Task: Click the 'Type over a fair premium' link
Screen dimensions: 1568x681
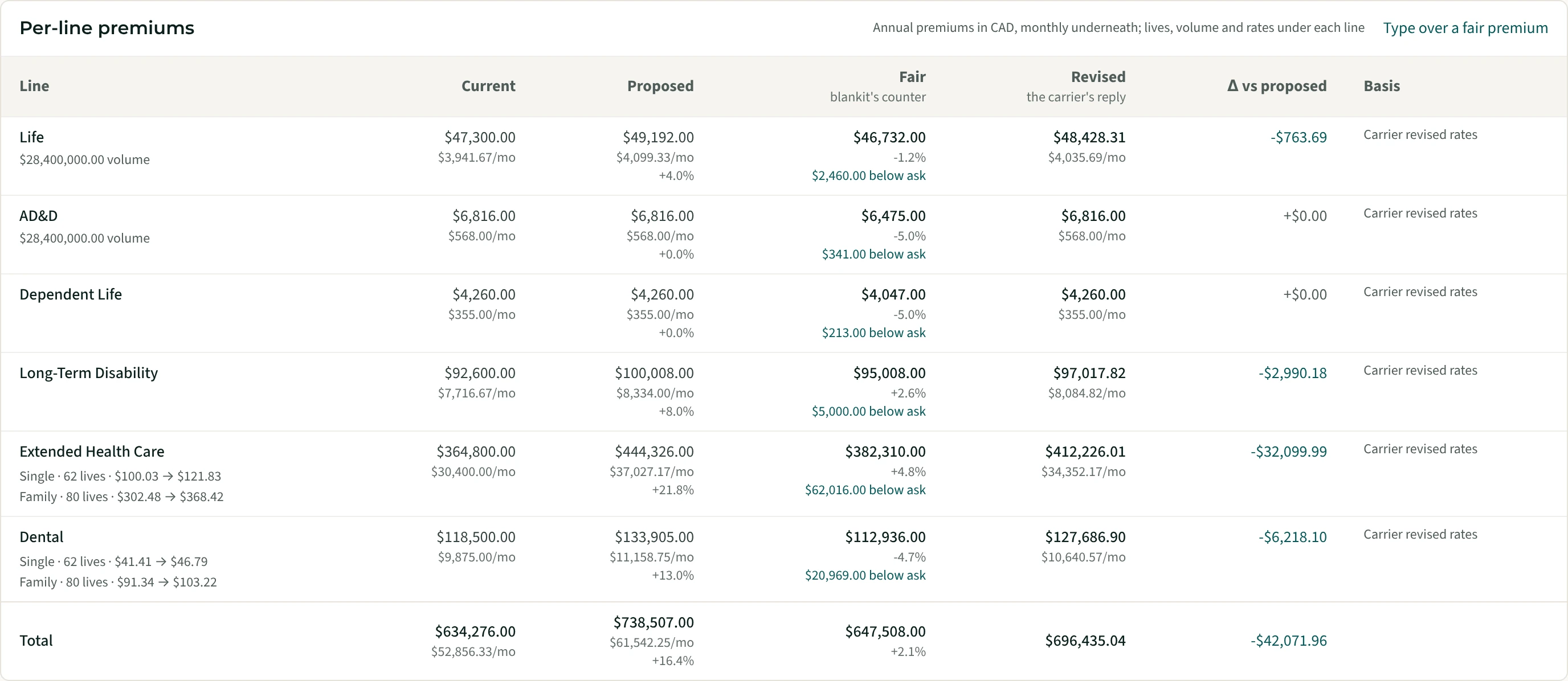Action: 1465,28
